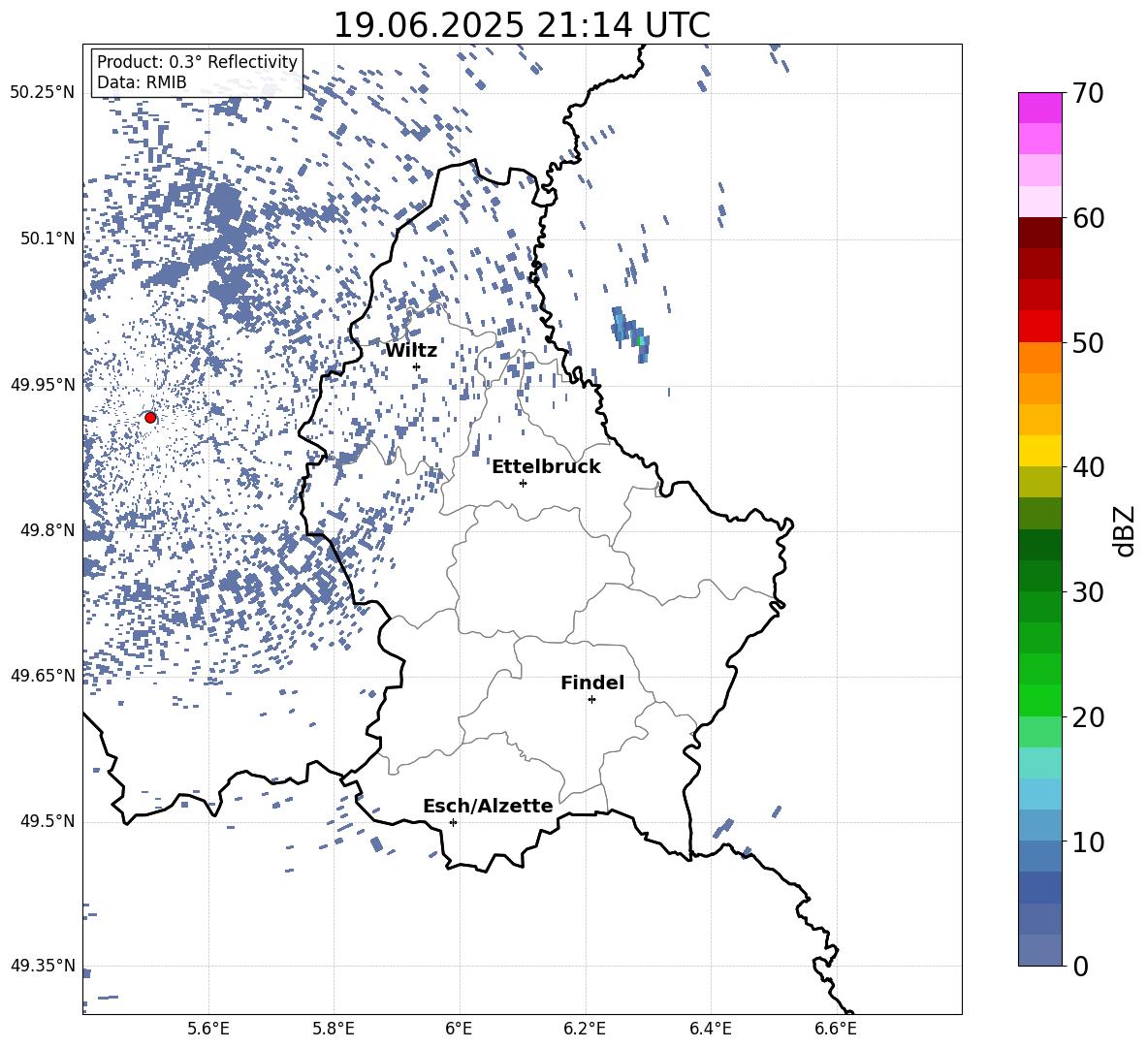Click the green radar echo east of the border
Image resolution: width=1148 pixels, height=1048 pixels.
640,341
